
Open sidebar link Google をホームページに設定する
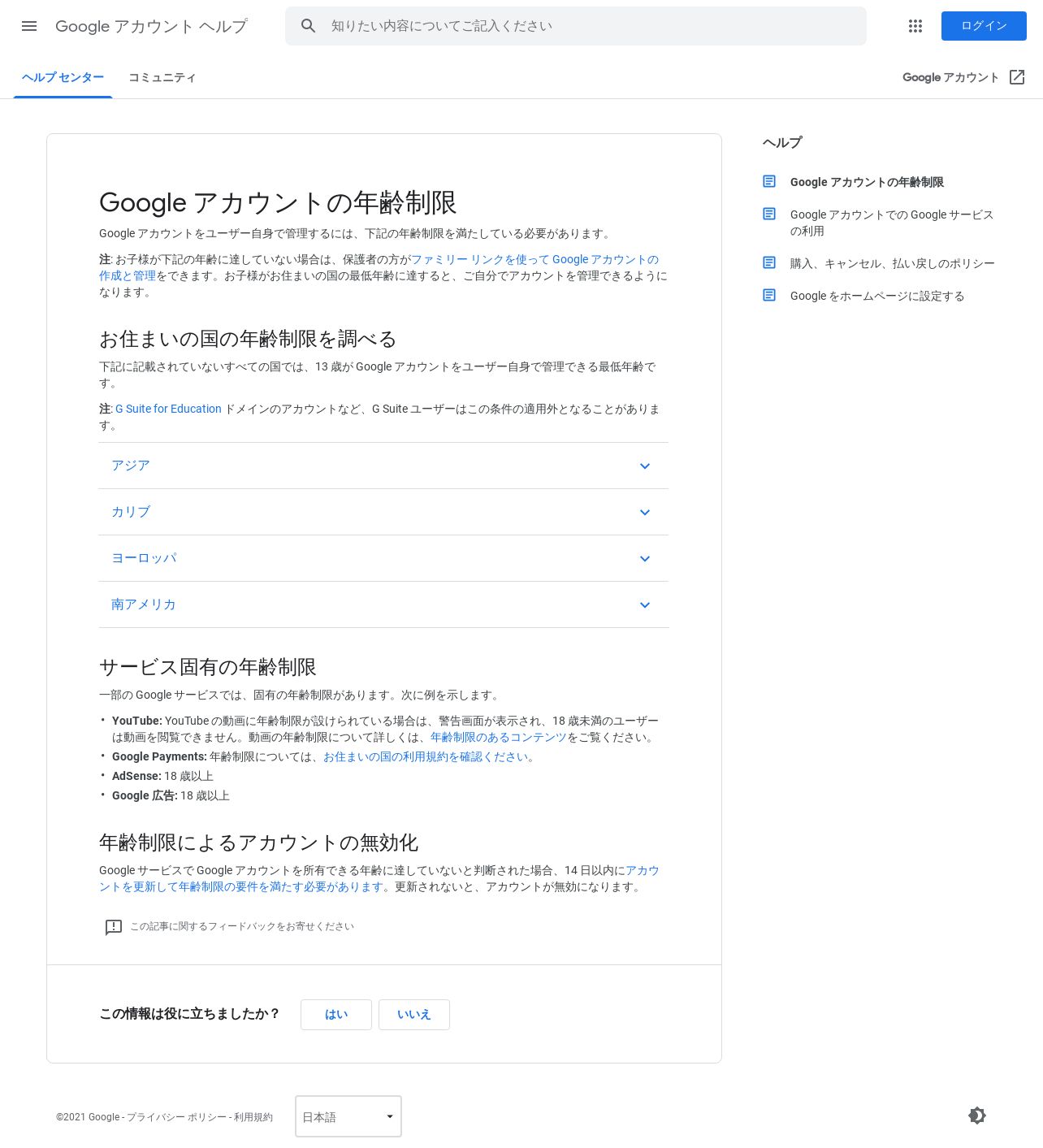coord(877,296)
